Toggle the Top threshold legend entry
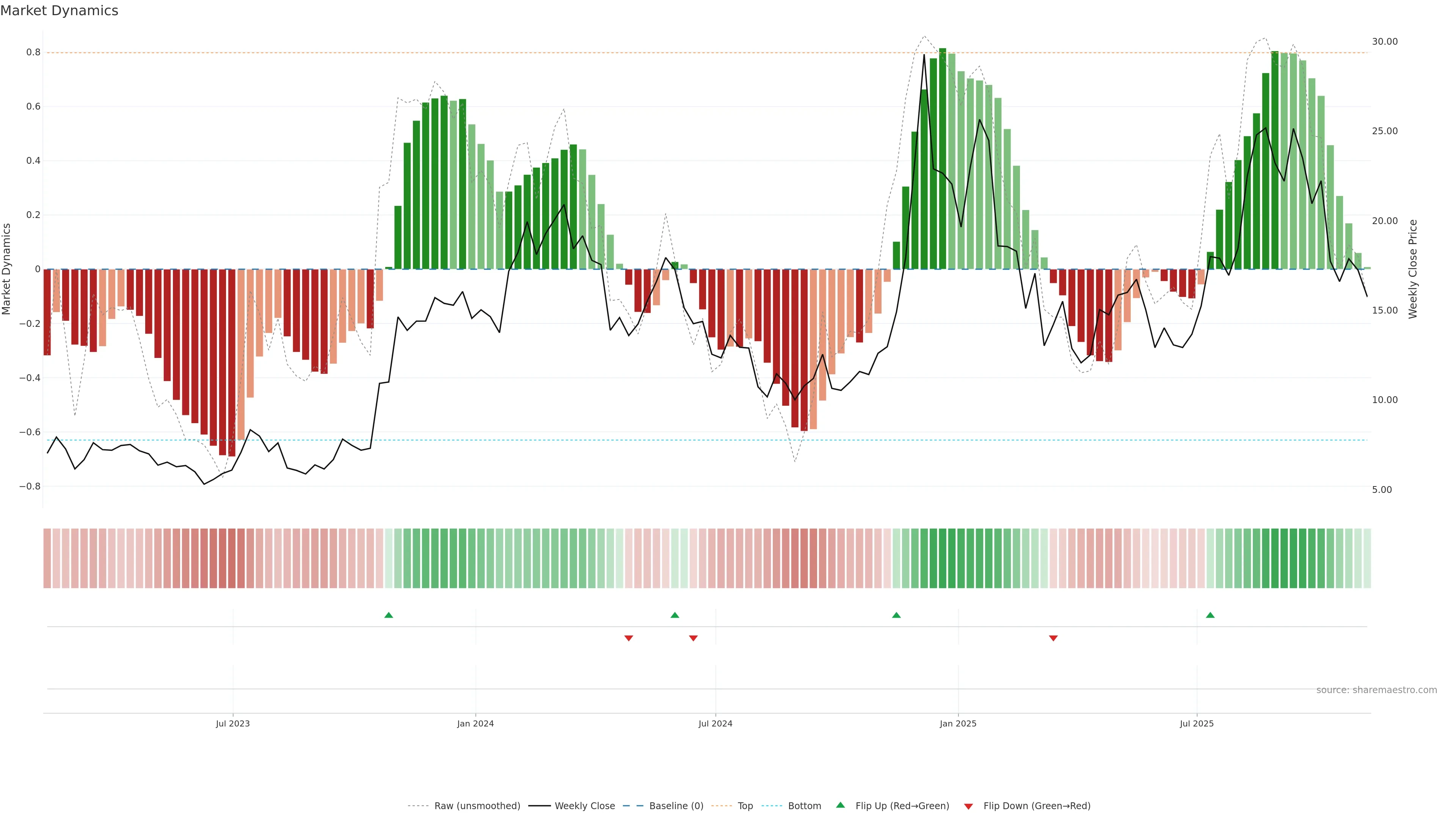Screen dimensions: 1456x819 [745, 806]
